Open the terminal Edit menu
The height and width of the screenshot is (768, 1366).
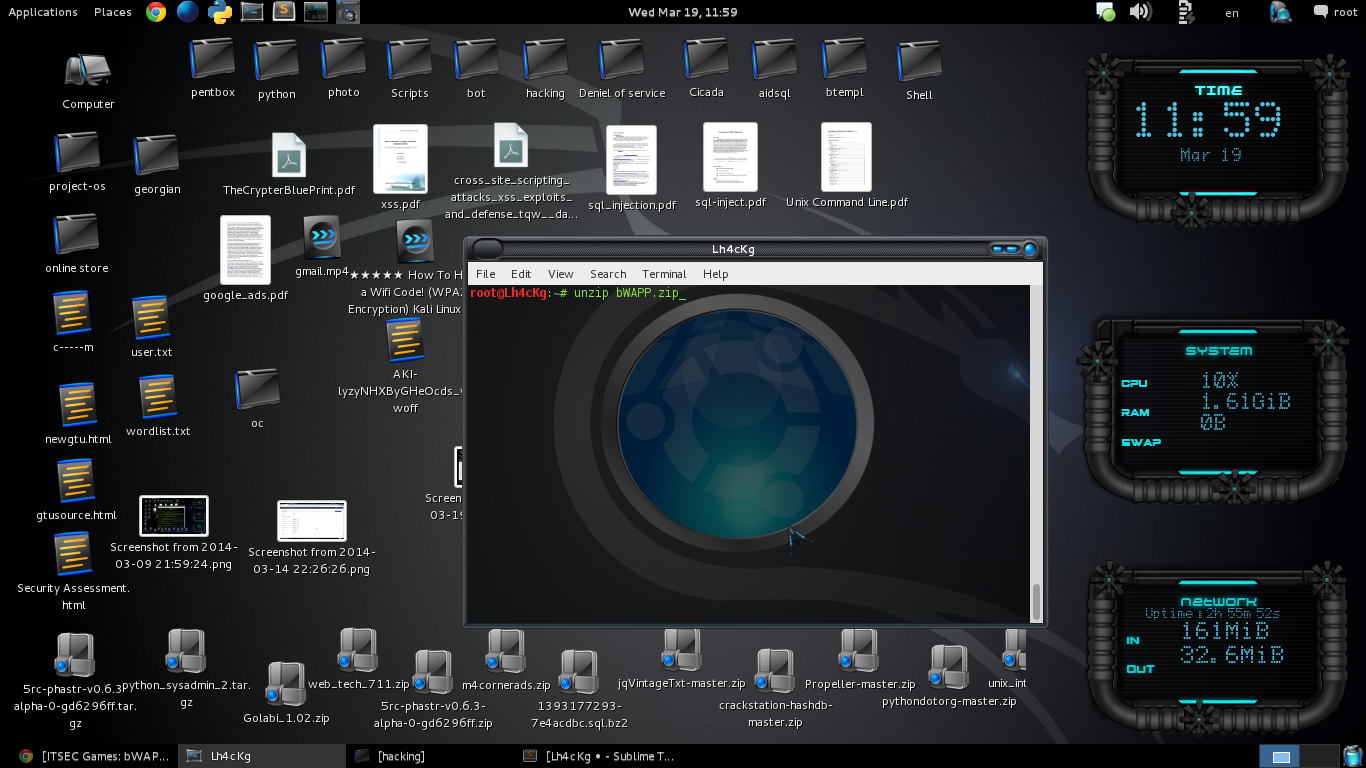click(x=521, y=274)
